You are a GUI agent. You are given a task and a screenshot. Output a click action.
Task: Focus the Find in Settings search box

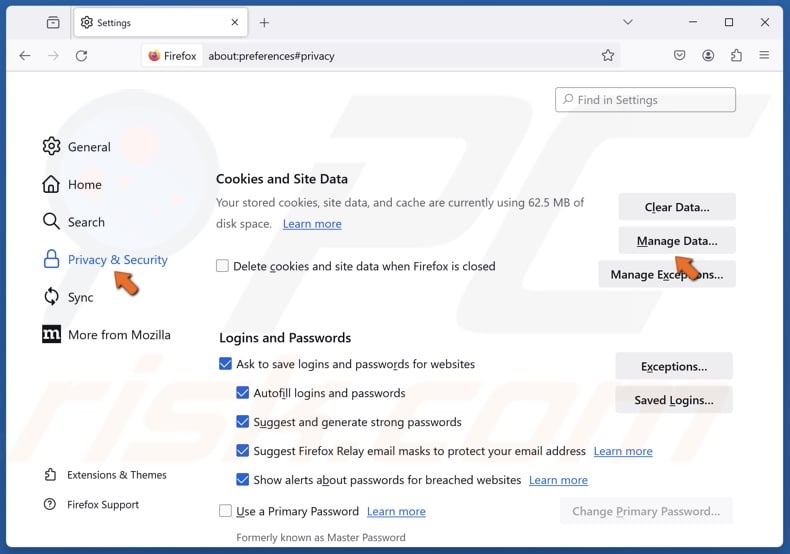coord(645,100)
